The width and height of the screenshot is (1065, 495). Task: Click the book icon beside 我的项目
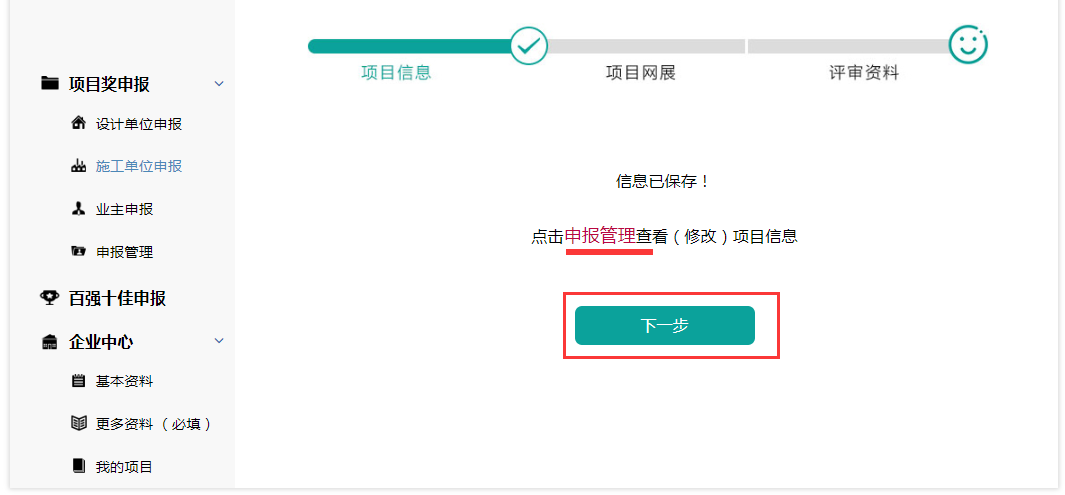pos(79,467)
